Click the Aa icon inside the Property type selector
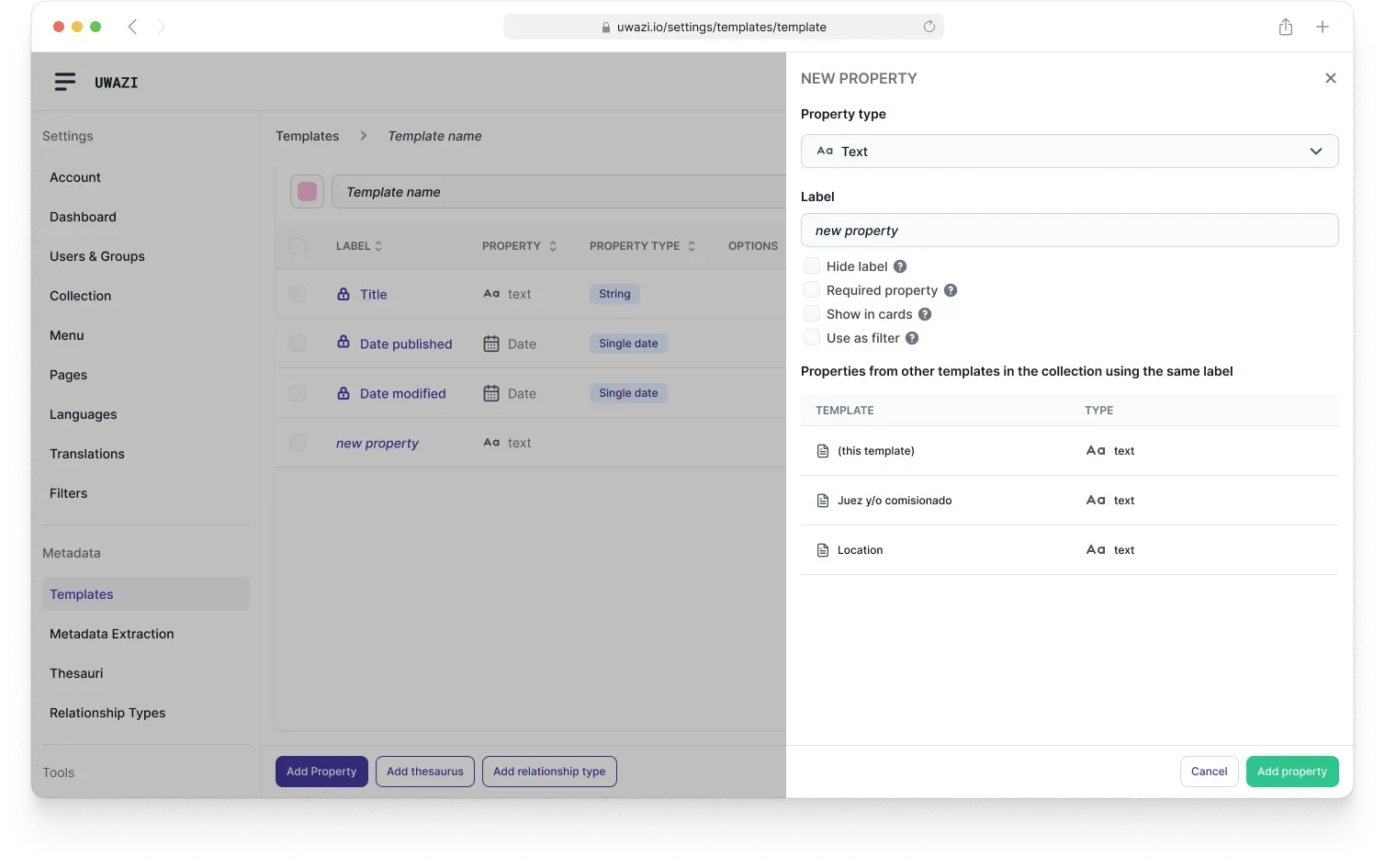The image size is (1385, 868). [824, 151]
